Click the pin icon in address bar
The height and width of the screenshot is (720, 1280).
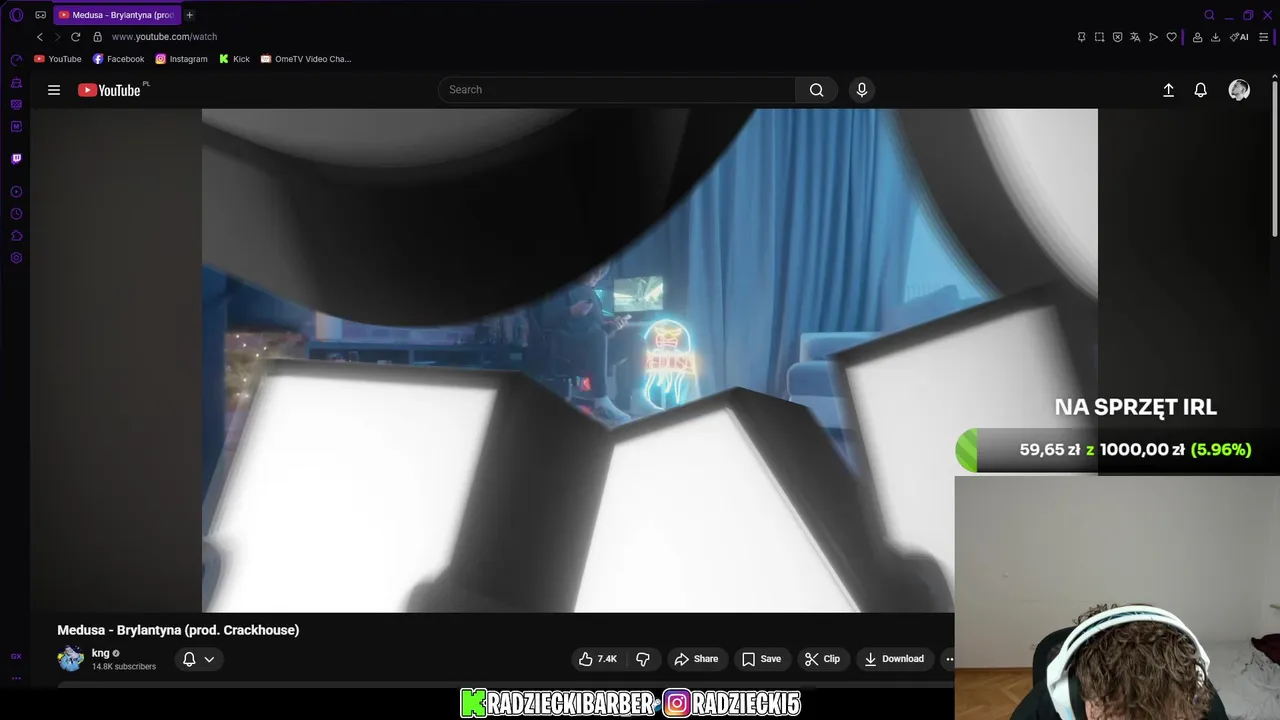point(1081,37)
